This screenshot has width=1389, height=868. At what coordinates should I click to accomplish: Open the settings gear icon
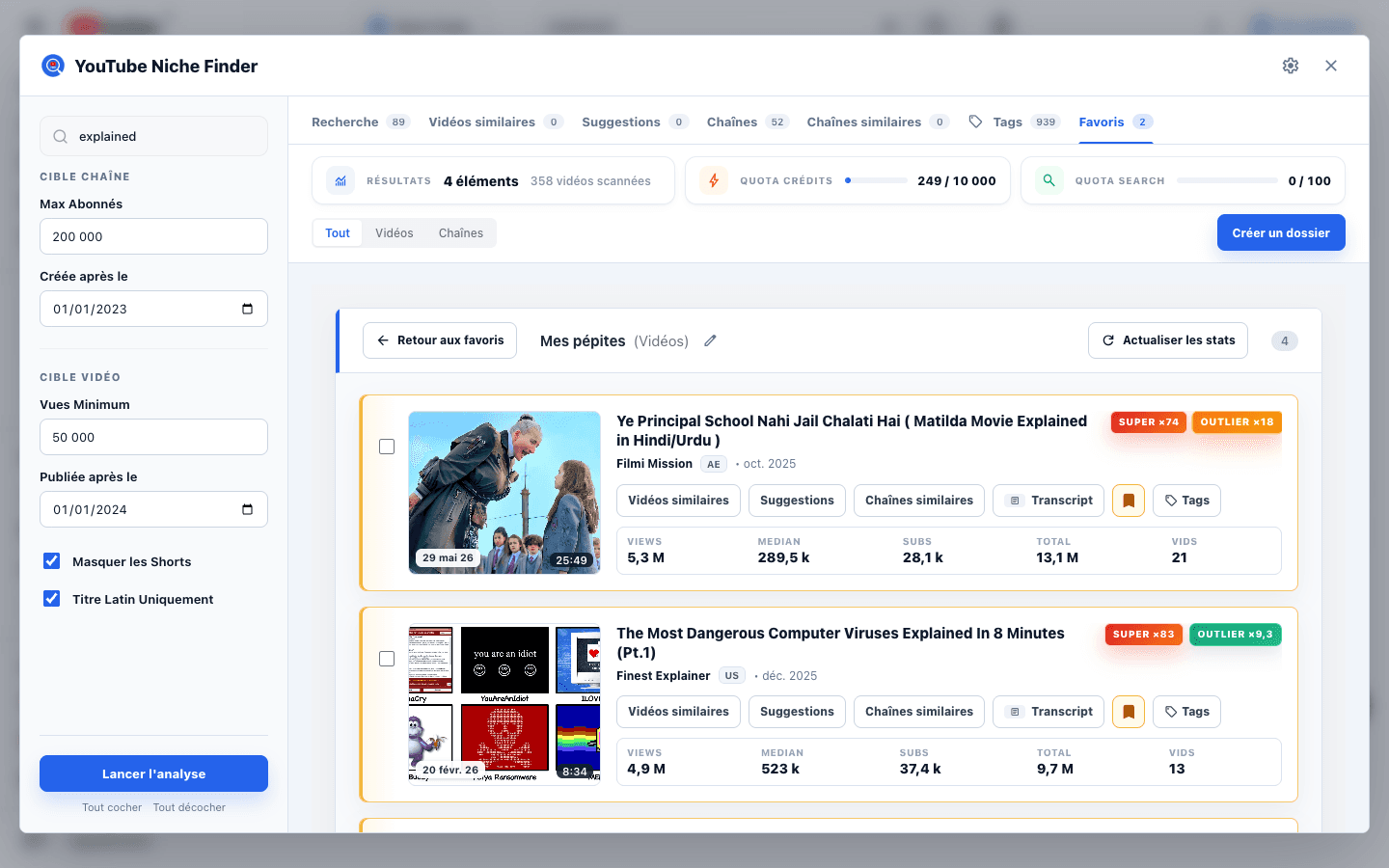pyautogui.click(x=1291, y=66)
